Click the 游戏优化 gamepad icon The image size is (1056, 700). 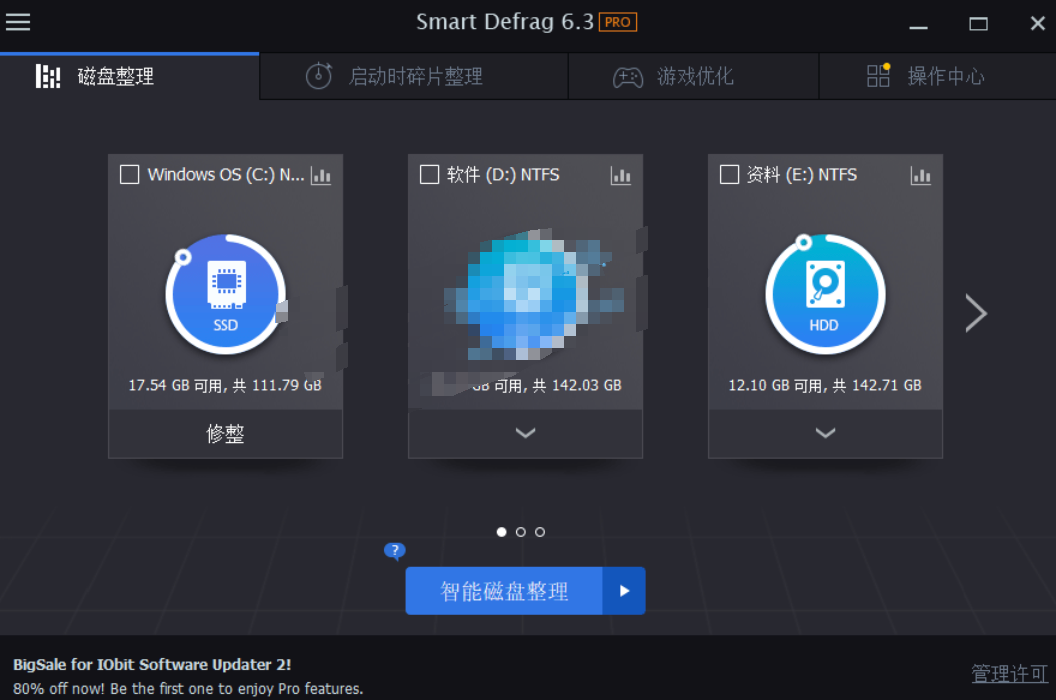tap(628, 76)
